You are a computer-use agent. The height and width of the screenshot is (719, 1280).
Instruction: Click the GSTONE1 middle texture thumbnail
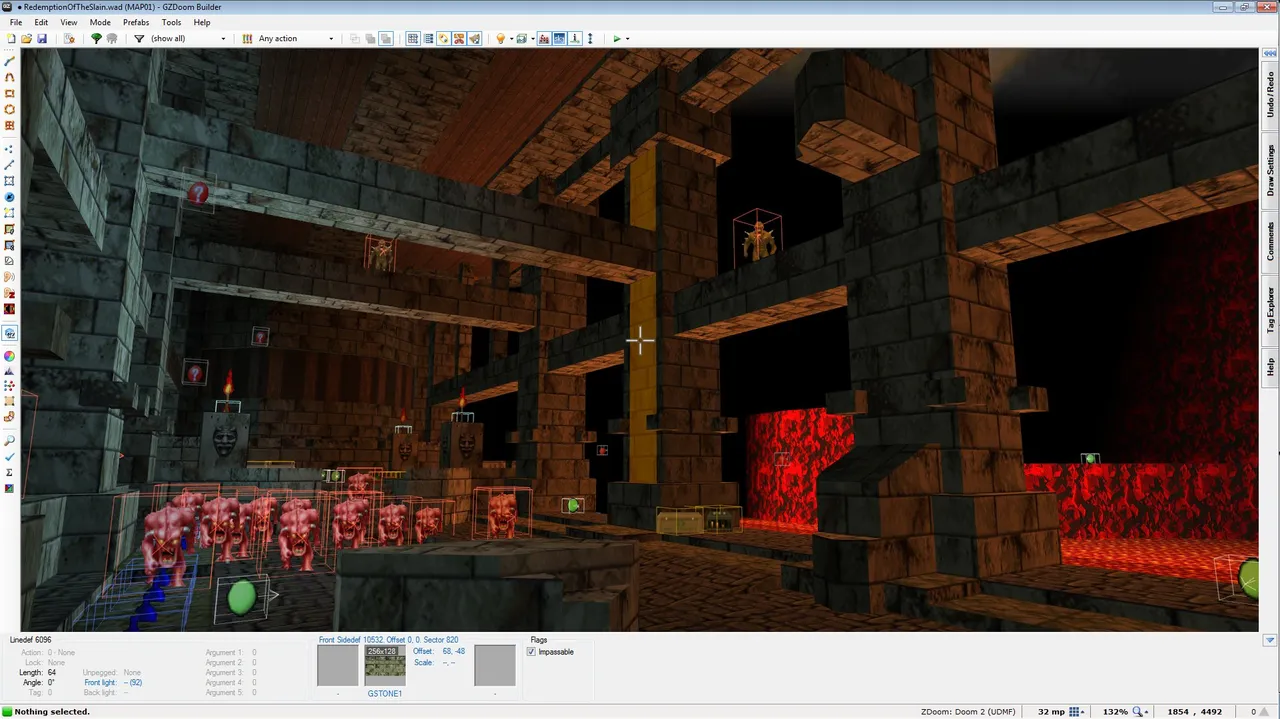[385, 666]
